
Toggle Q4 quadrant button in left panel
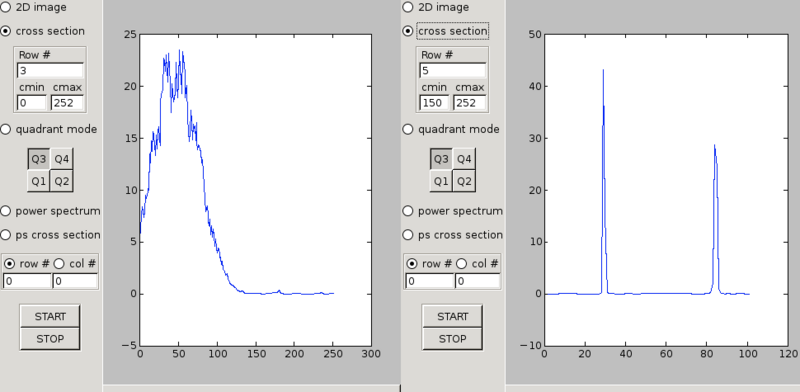pyautogui.click(x=62, y=159)
